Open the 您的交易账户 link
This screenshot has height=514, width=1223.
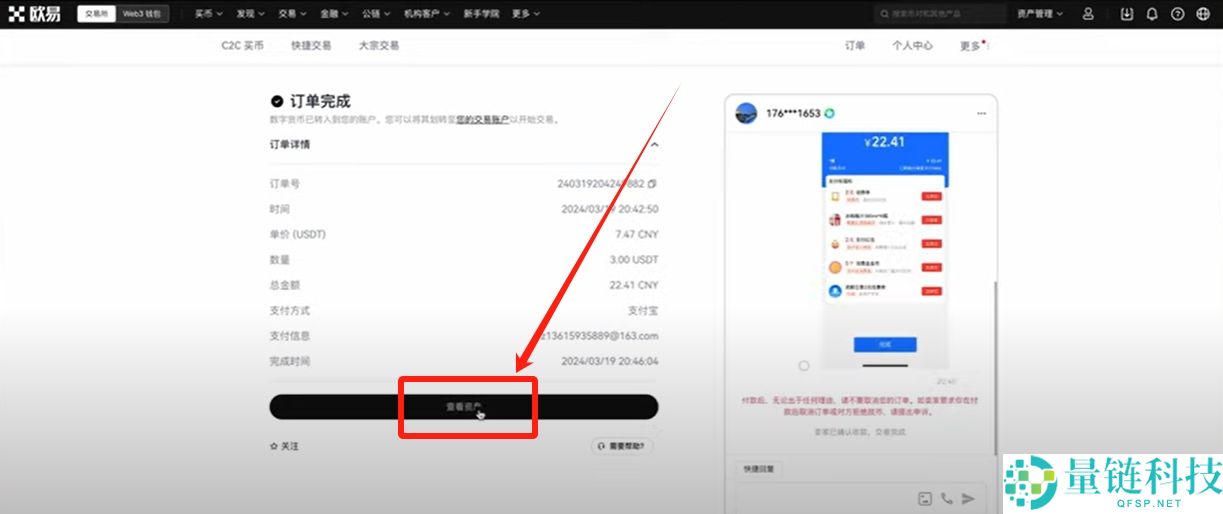[483, 120]
